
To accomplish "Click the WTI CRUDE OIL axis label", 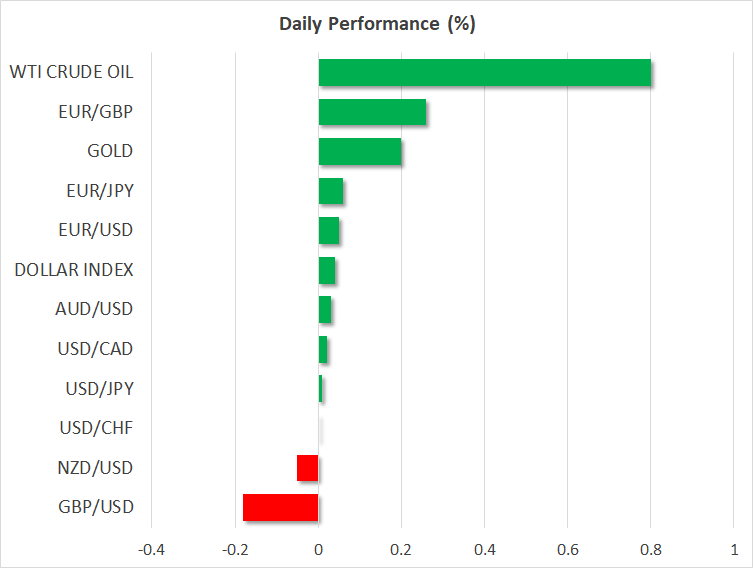I will click(71, 72).
